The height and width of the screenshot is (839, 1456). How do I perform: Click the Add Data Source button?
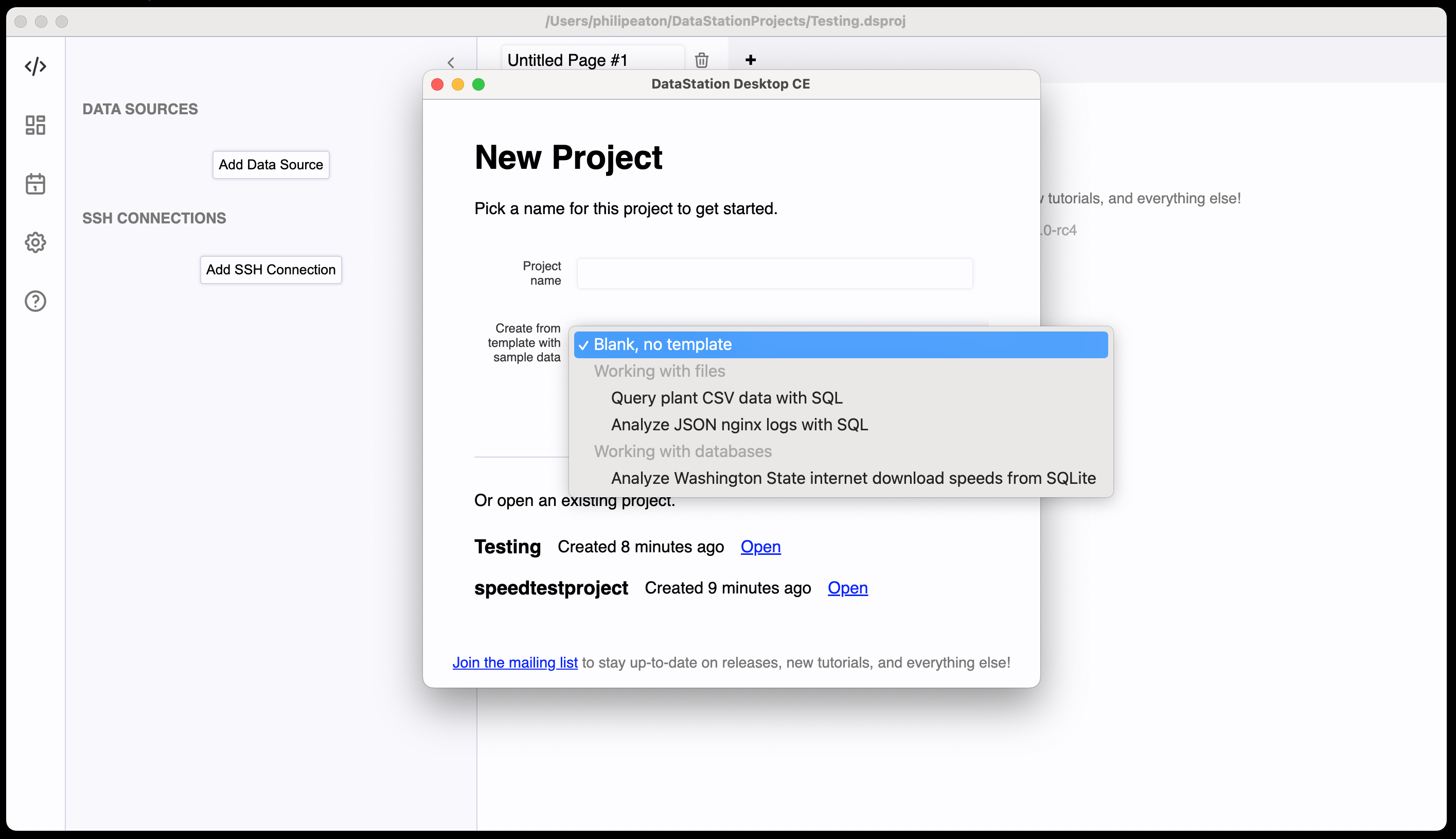click(x=271, y=165)
